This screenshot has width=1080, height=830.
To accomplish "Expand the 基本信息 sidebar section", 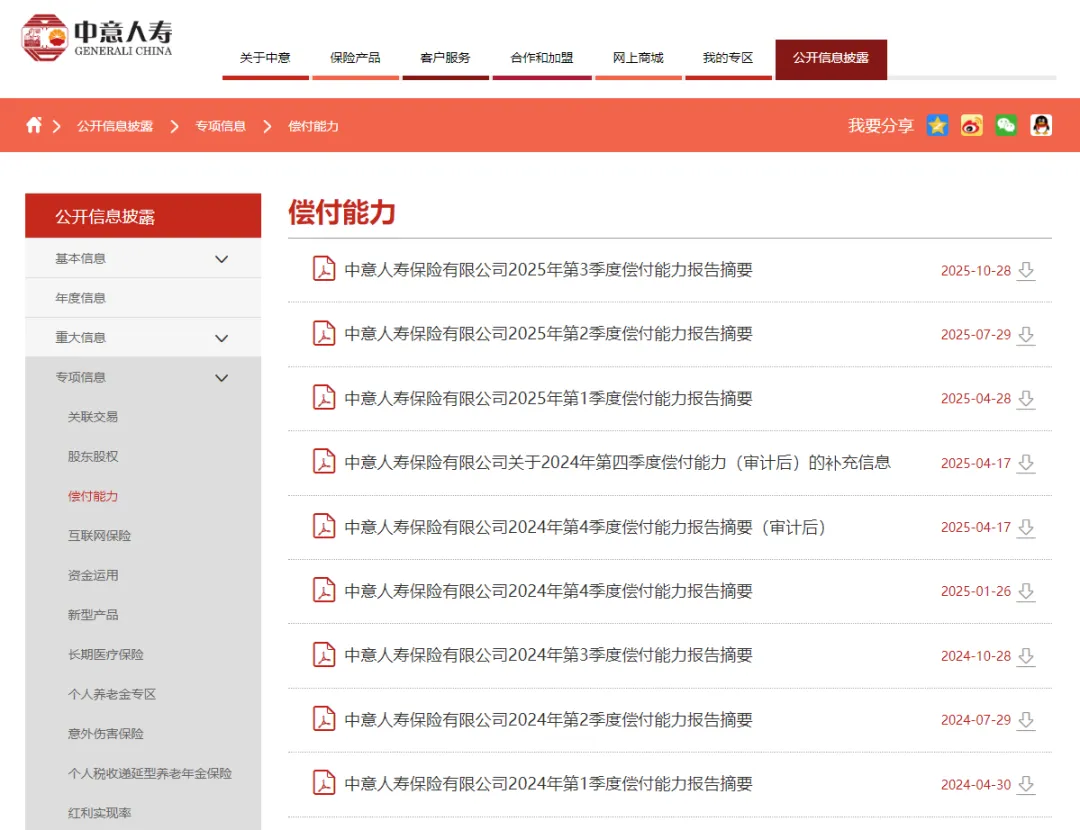I will click(x=222, y=259).
